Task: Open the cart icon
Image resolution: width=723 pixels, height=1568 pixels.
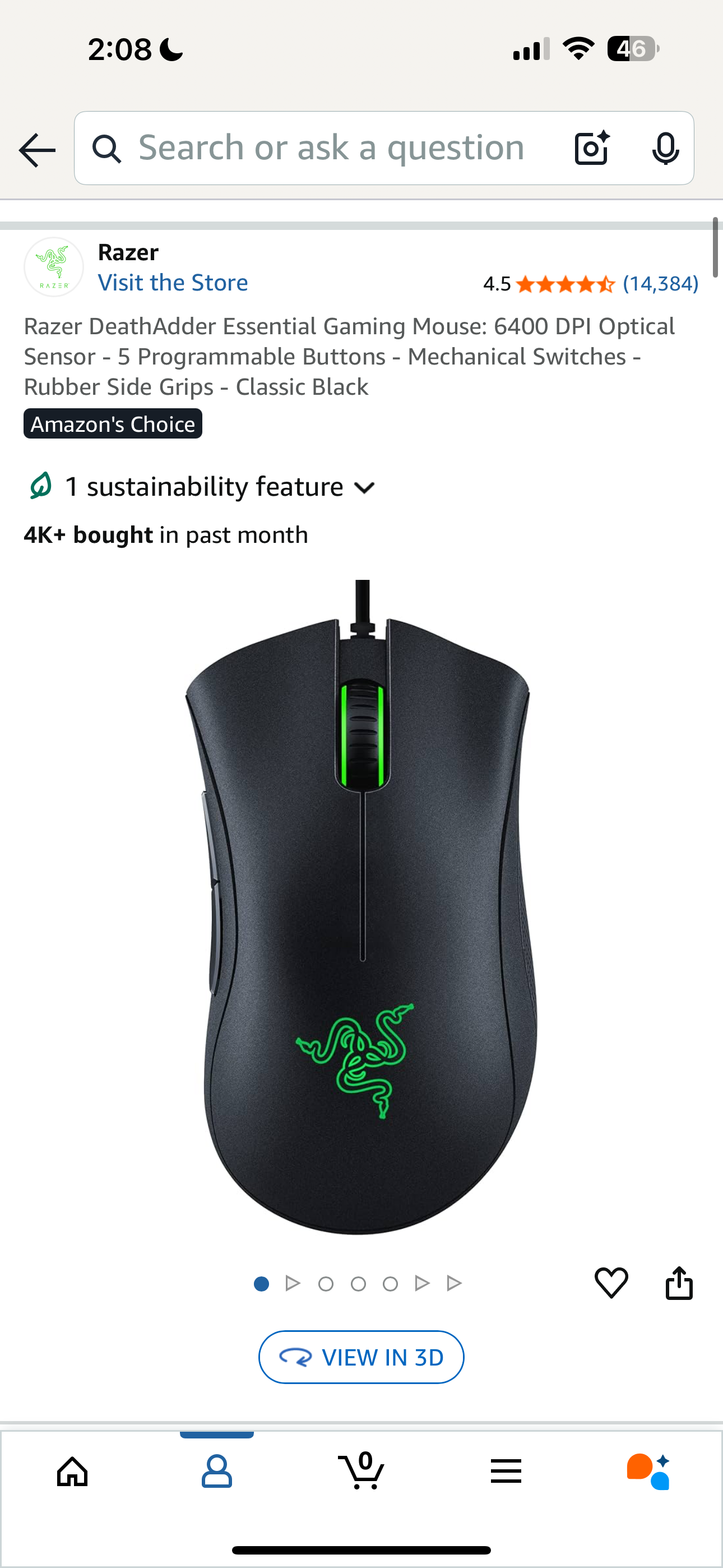Action: tap(361, 1470)
